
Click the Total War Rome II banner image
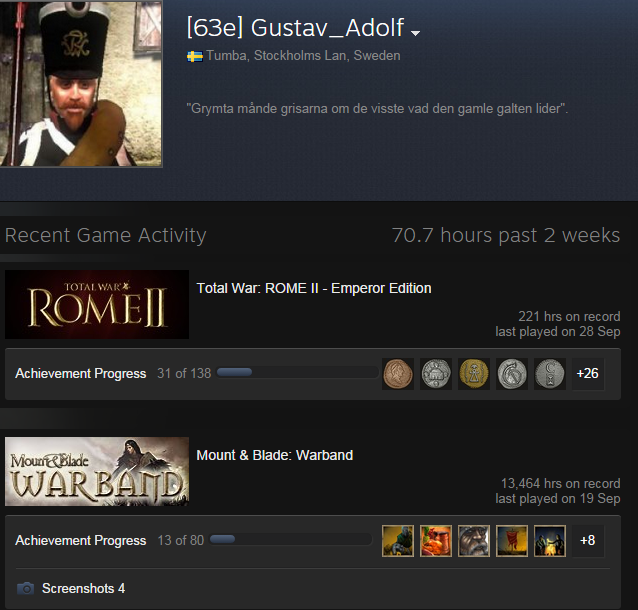pos(97,304)
